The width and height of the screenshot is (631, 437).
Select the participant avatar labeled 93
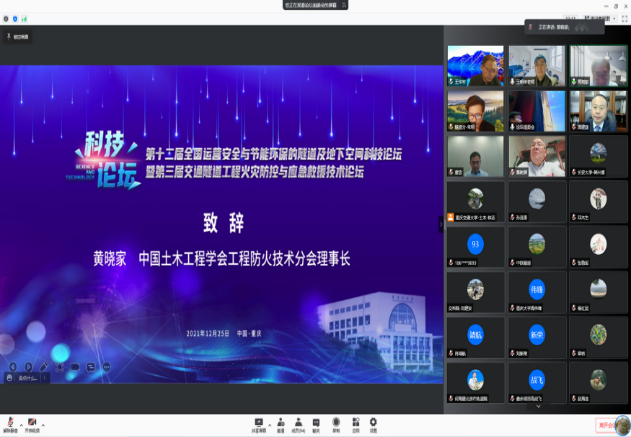[476, 245]
